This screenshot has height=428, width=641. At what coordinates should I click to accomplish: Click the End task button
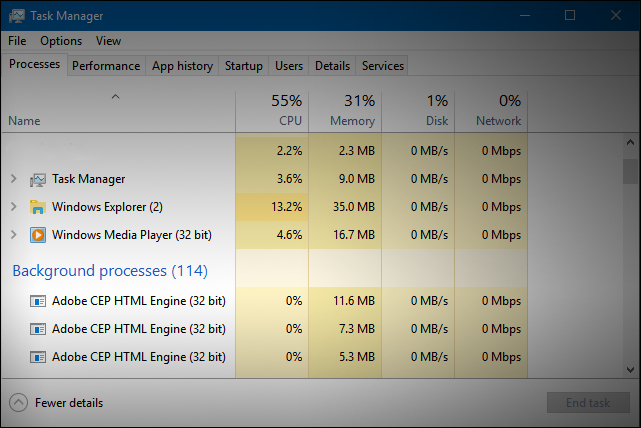point(588,403)
